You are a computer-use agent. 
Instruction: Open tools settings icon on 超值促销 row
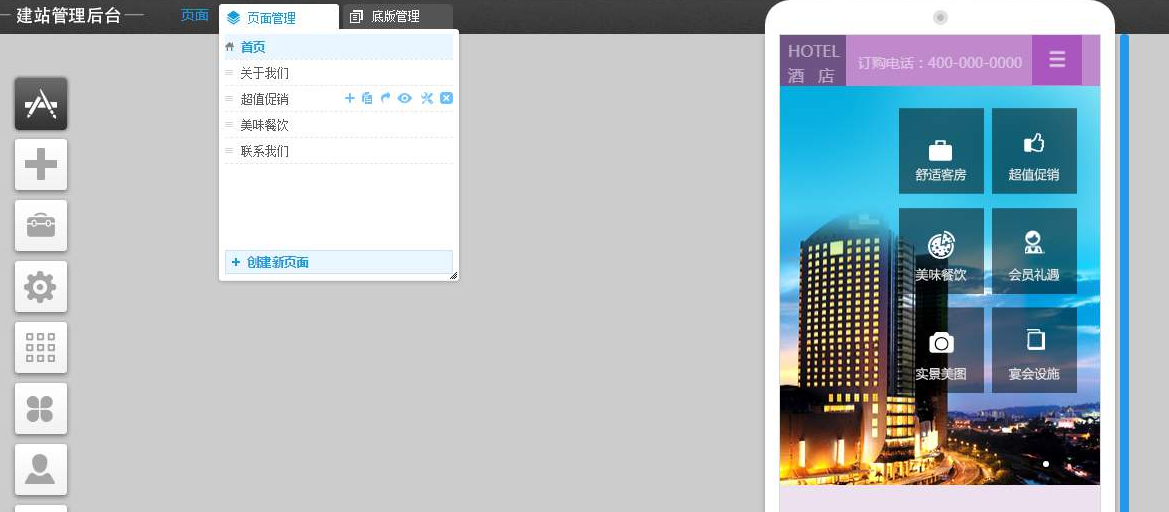tap(427, 98)
